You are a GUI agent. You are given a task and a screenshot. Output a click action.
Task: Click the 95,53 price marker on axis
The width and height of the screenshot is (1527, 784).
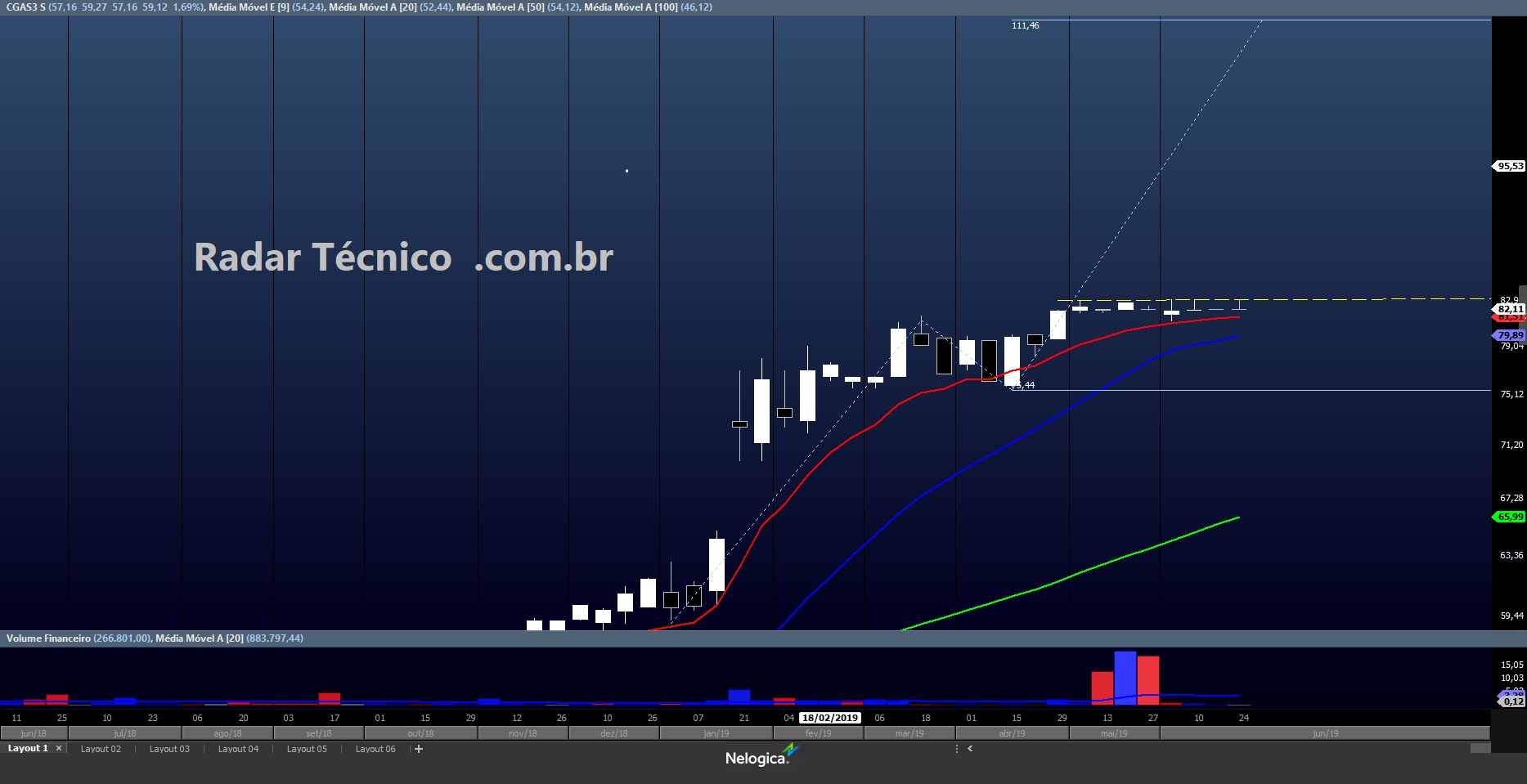tap(1510, 166)
